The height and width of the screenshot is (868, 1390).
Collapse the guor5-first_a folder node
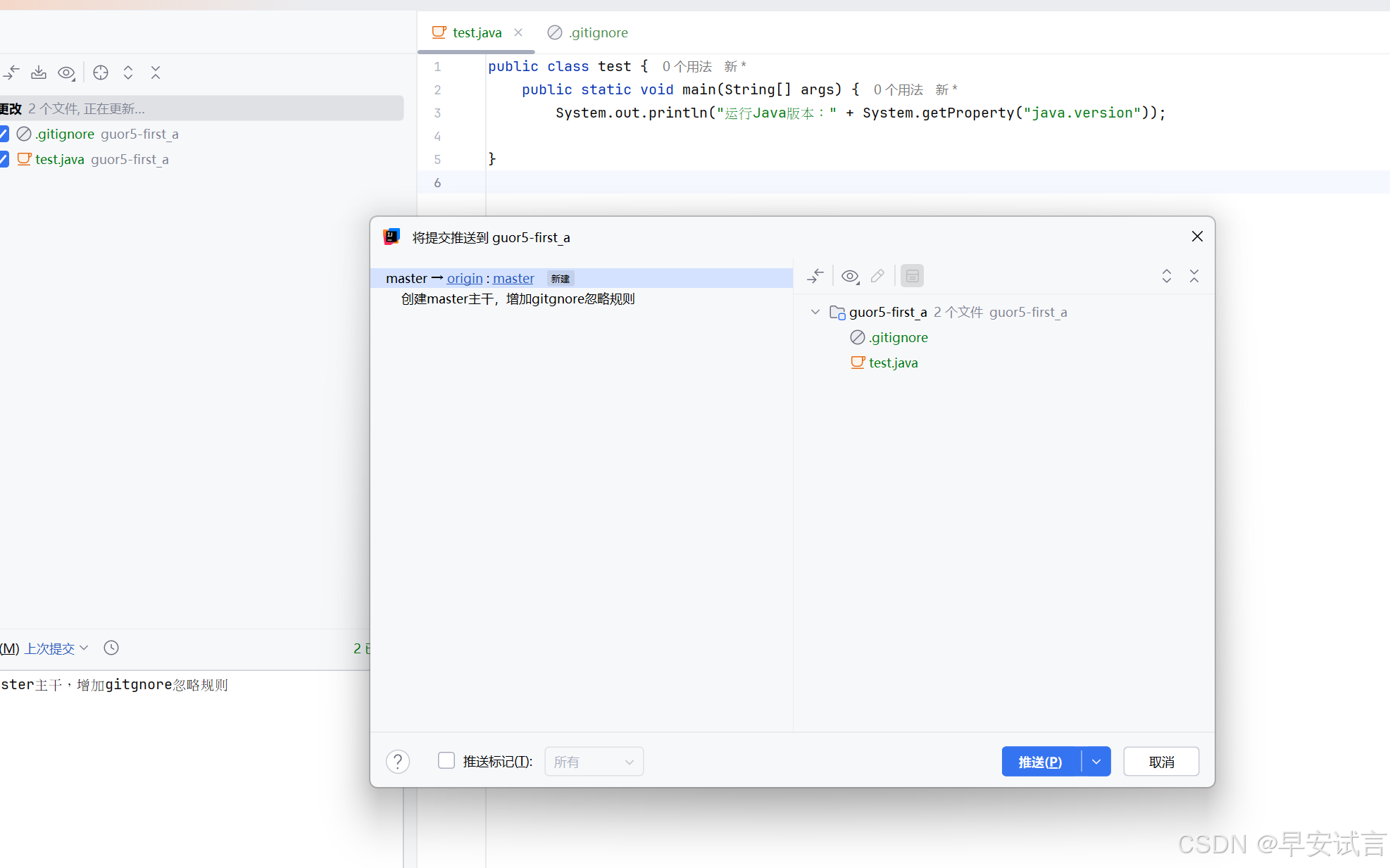click(x=815, y=312)
